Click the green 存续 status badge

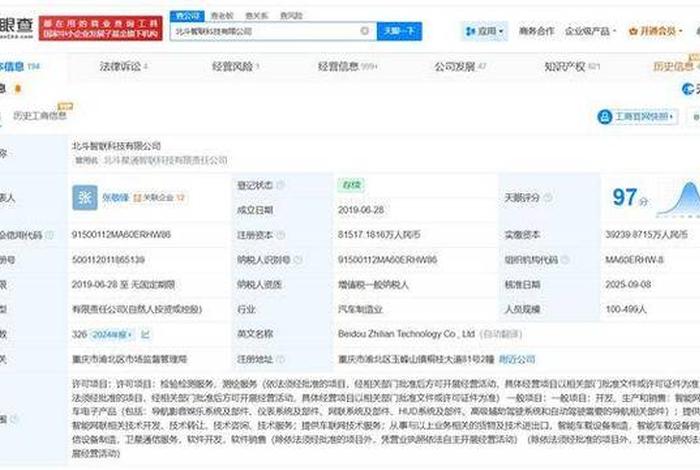click(x=351, y=185)
